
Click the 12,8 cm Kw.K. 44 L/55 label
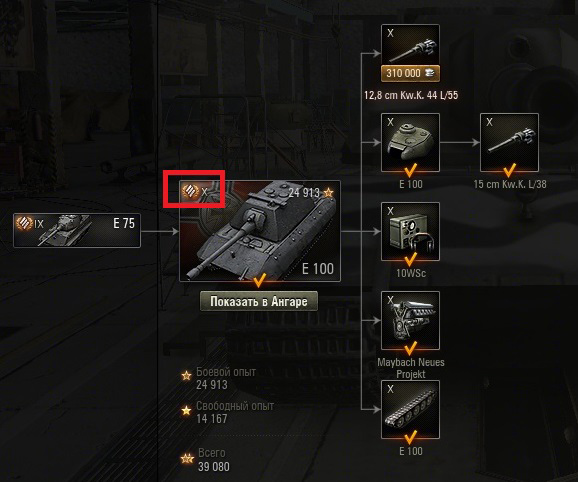click(x=411, y=95)
